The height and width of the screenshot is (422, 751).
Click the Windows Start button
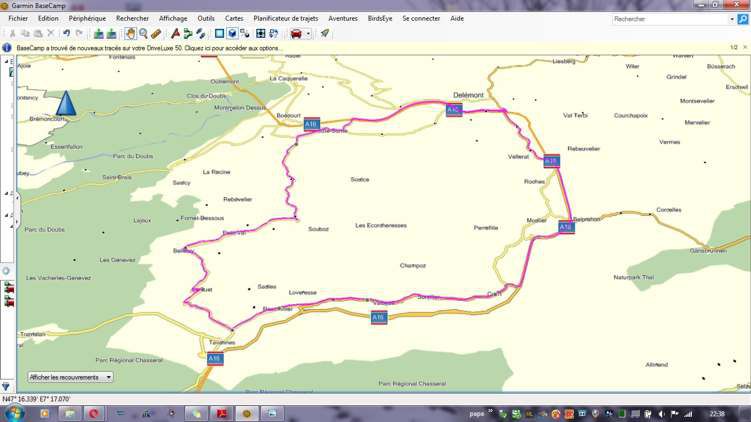(x=14, y=413)
